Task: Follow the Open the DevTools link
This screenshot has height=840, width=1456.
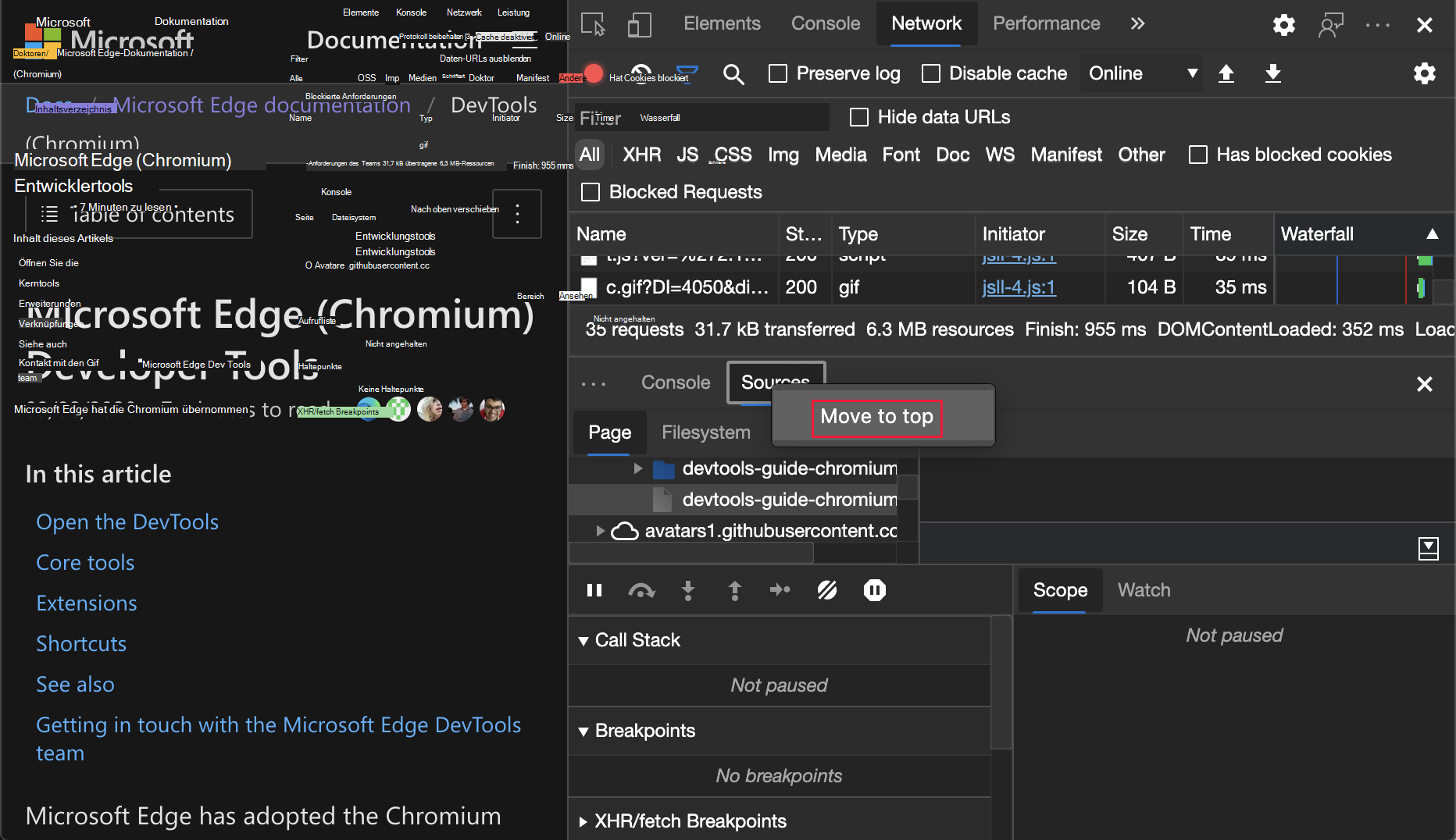Action: pyautogui.click(x=127, y=522)
